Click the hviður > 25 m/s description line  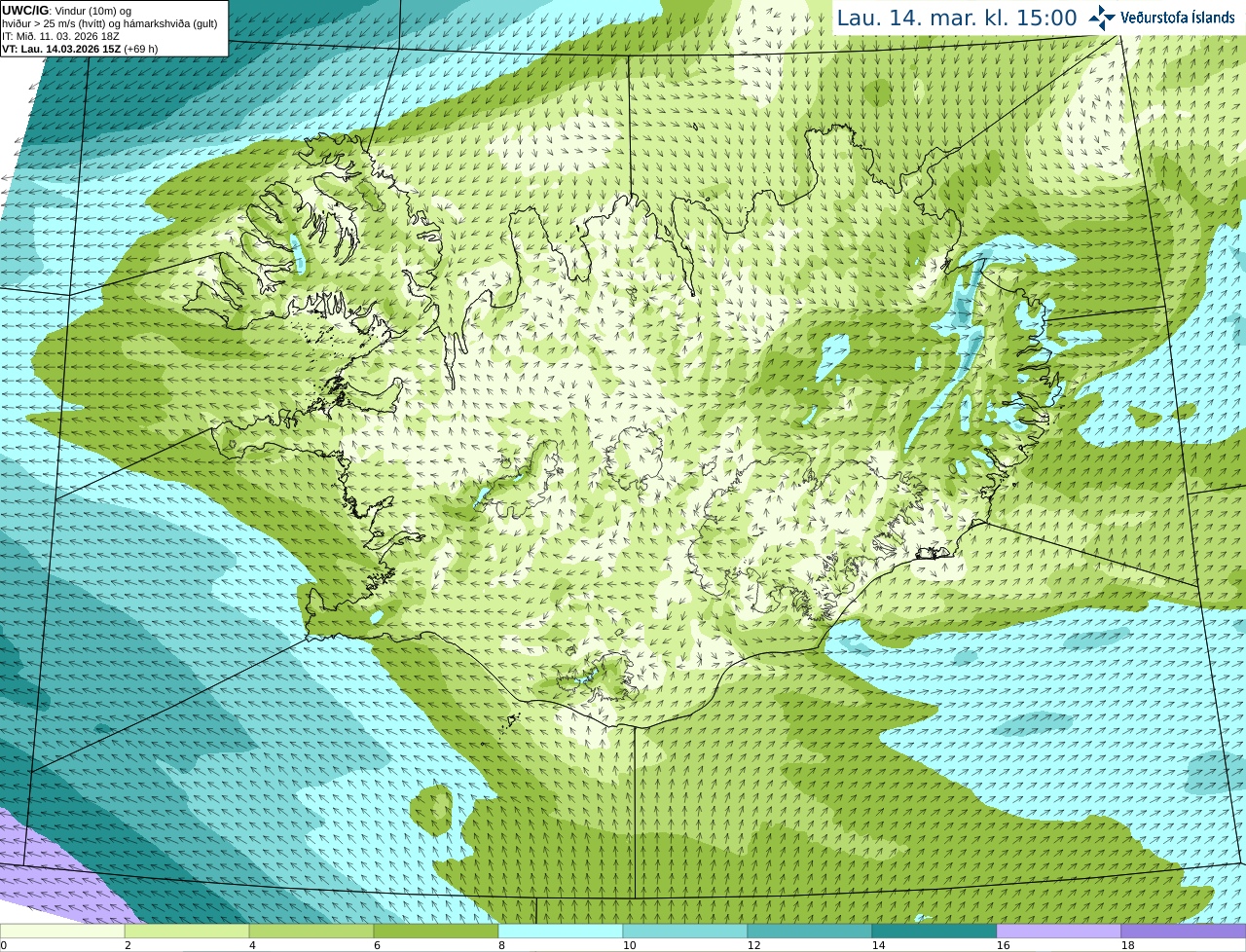110,23
